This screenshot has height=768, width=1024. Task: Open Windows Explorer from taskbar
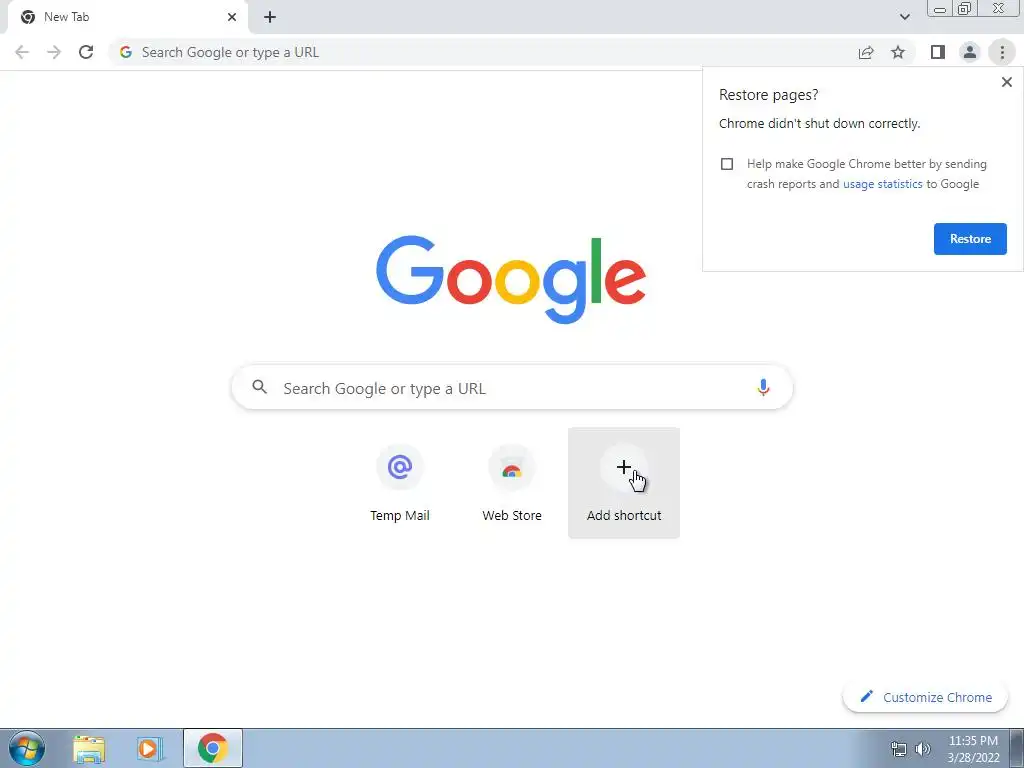89,748
